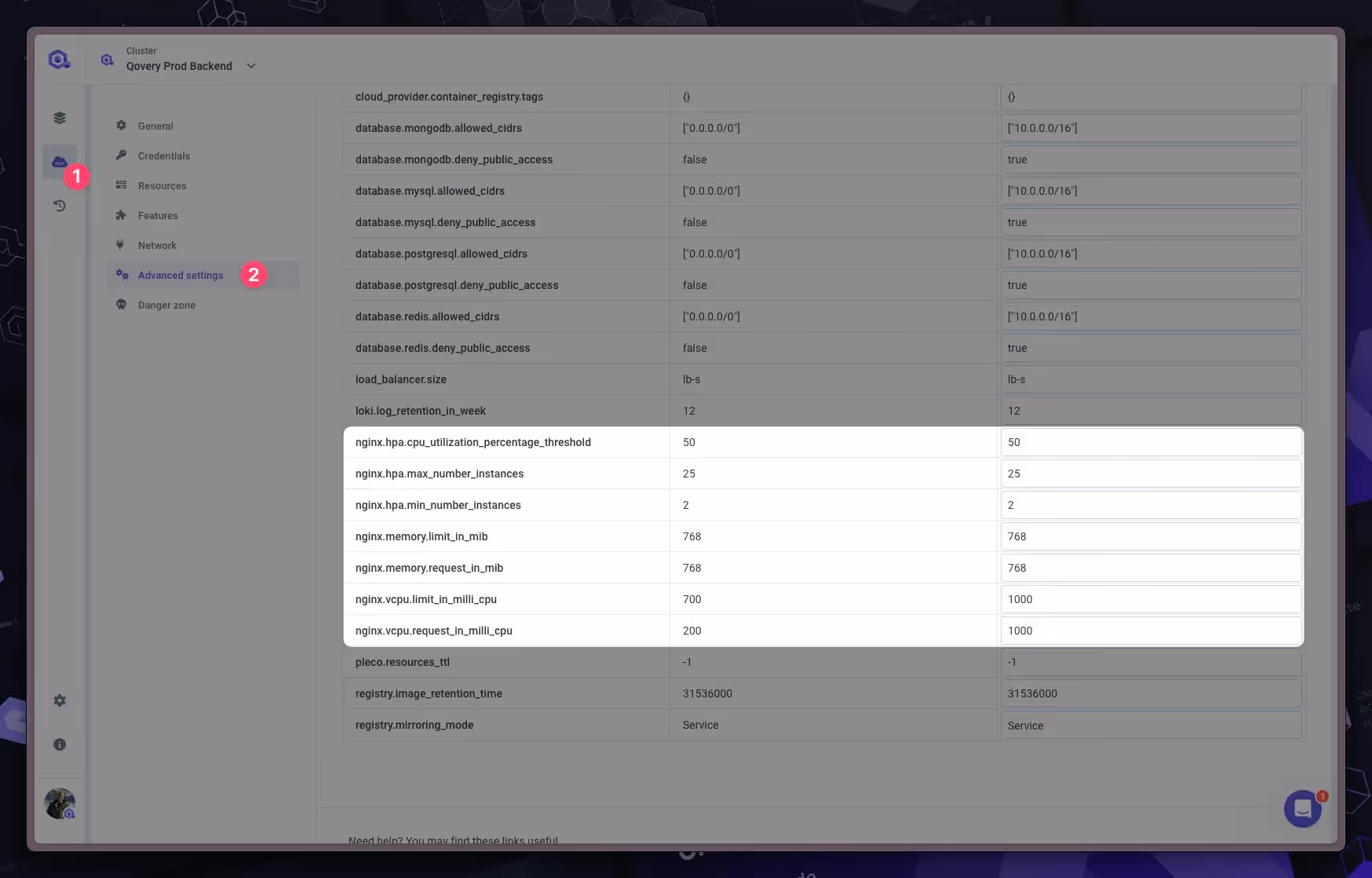The image size is (1372, 878).
Task: Open the cluster switcher dropdown chevron
Action: pyautogui.click(x=251, y=66)
